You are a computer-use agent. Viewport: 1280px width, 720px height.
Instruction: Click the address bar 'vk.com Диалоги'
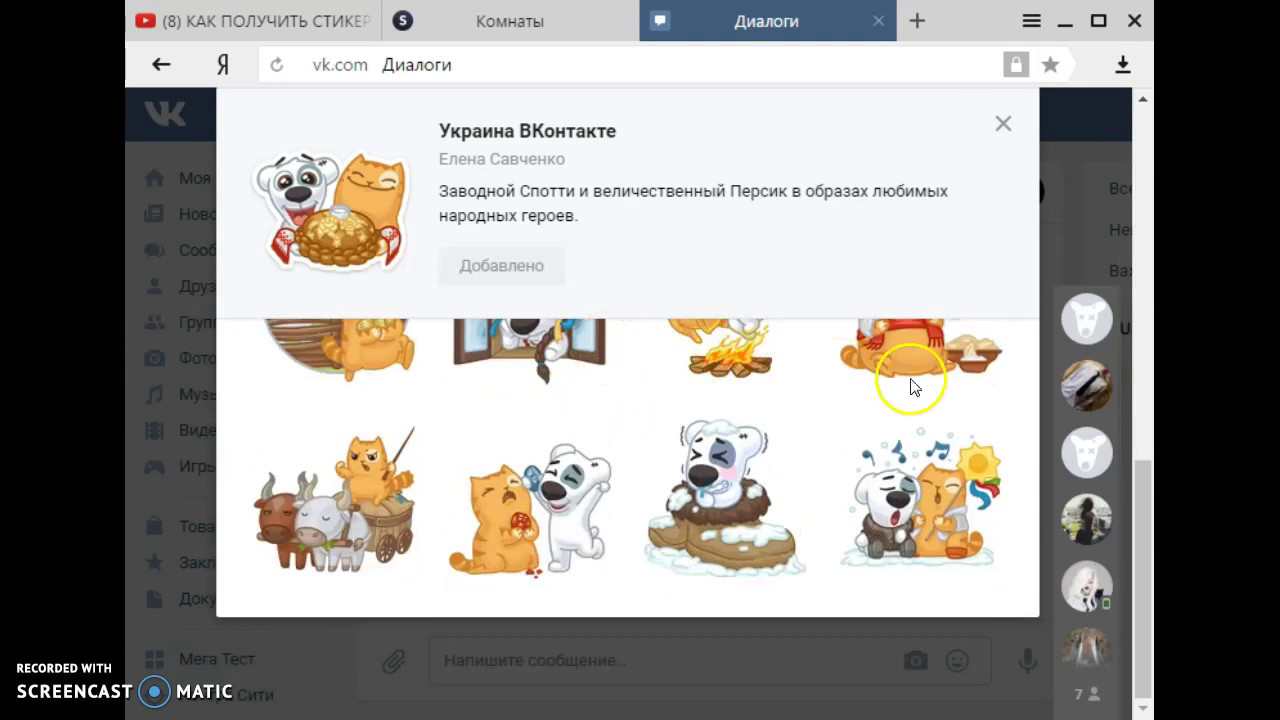point(630,65)
